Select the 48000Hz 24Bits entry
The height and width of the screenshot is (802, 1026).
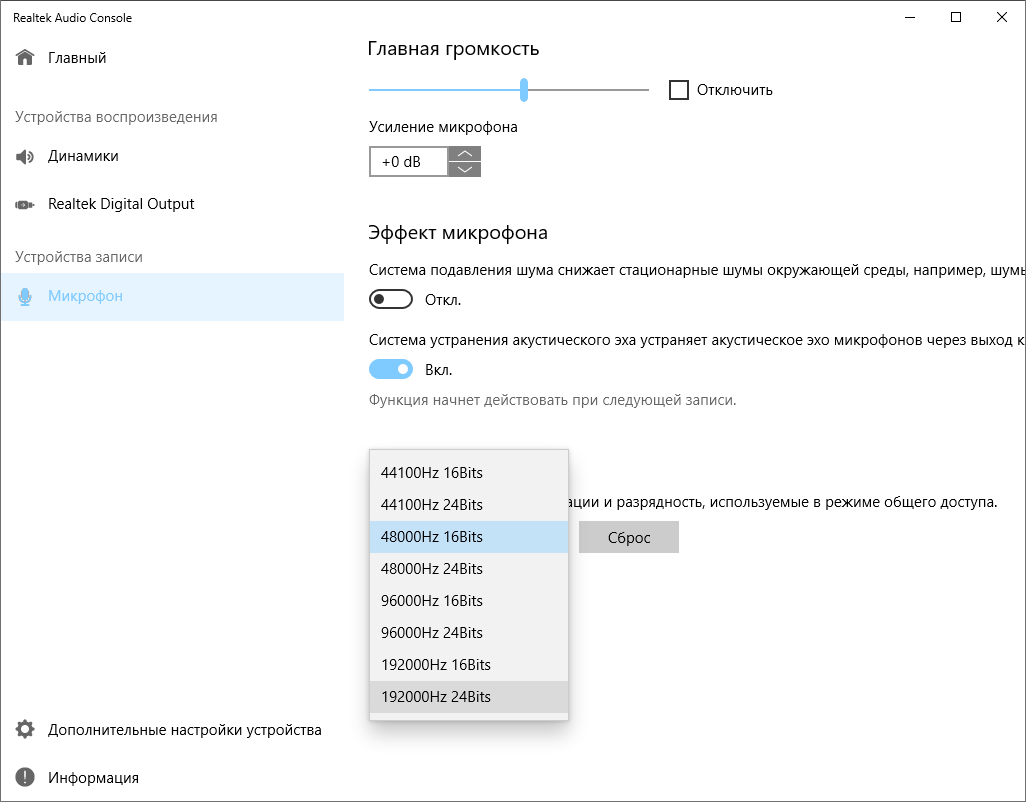click(432, 569)
